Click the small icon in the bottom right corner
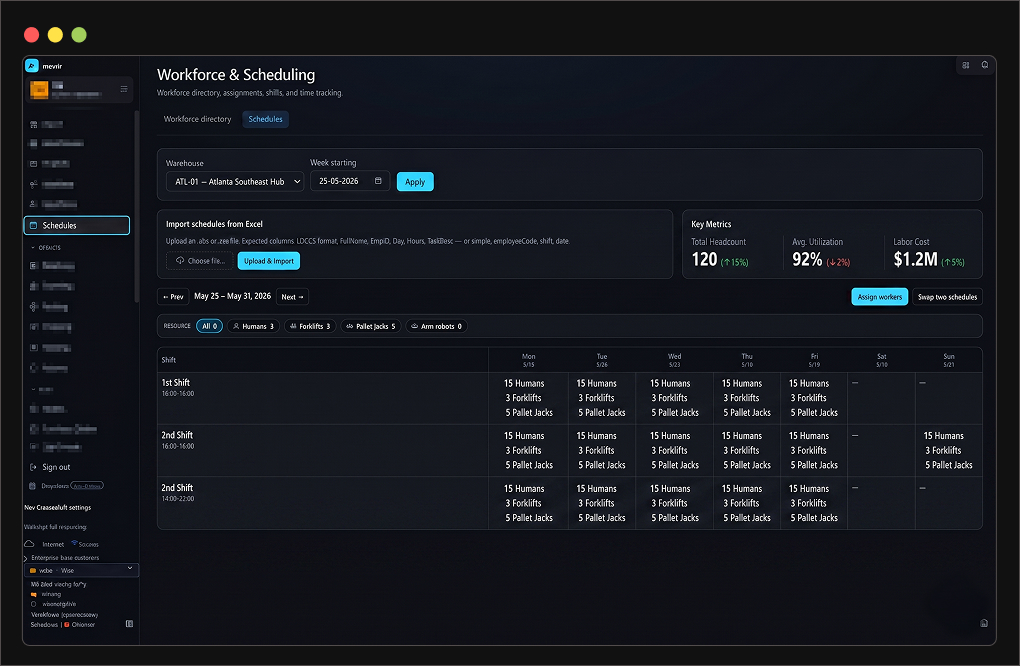This screenshot has width=1020, height=666. pos(984,623)
